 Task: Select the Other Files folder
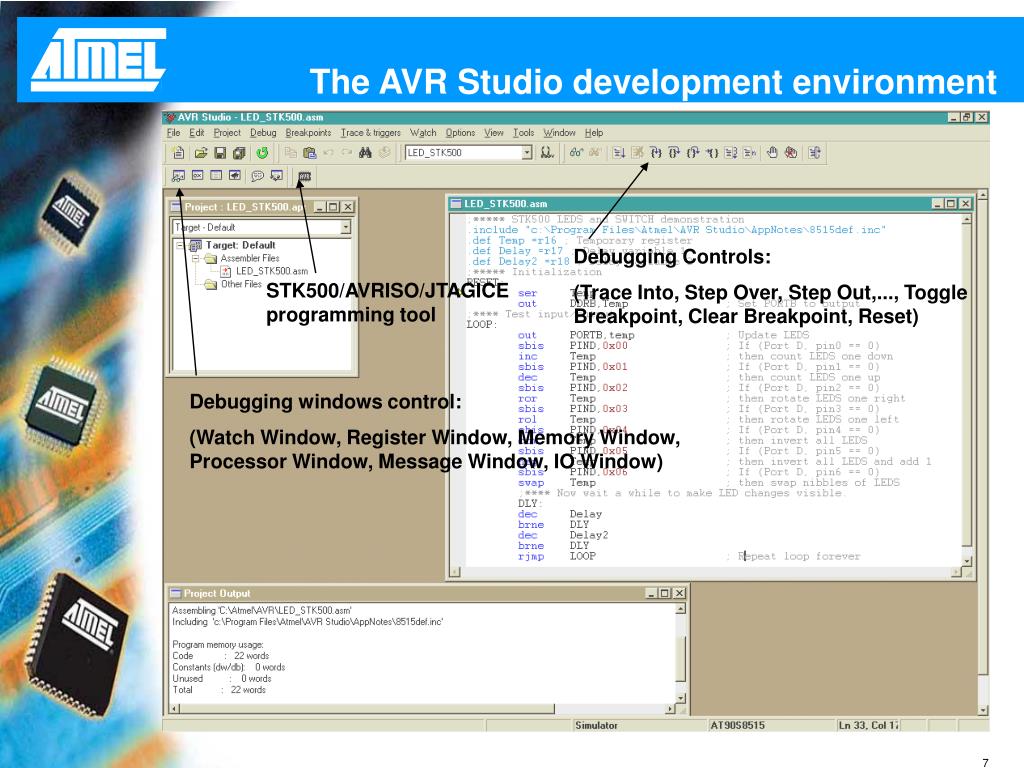241,284
